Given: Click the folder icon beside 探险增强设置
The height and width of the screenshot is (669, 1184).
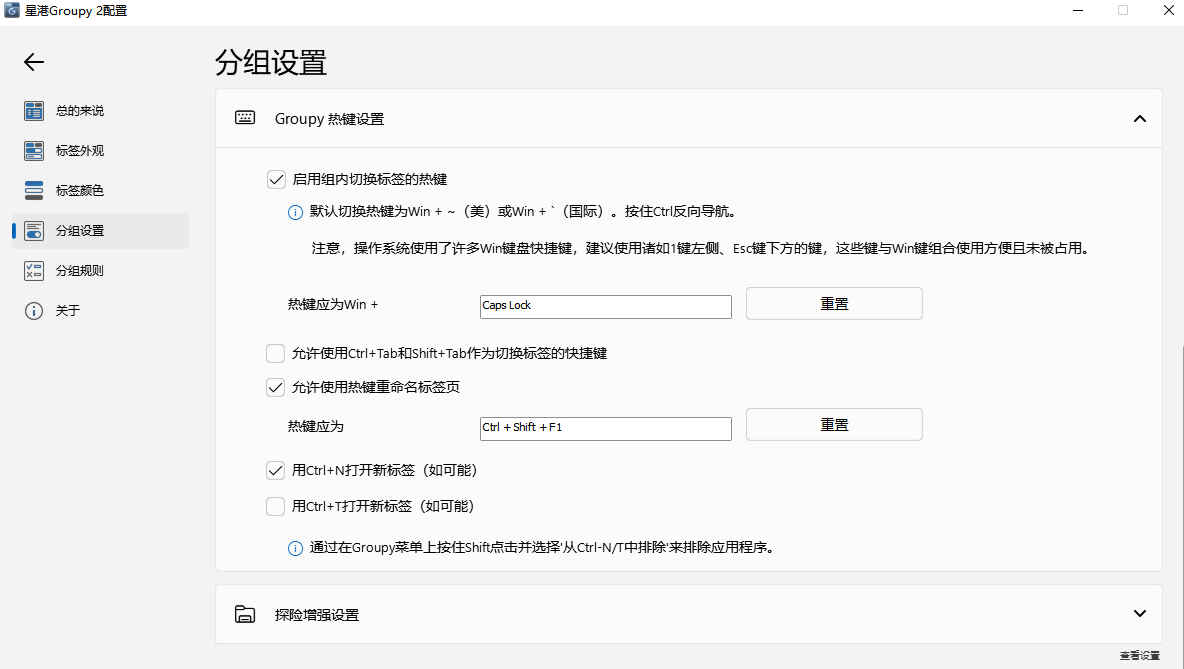Looking at the screenshot, I should point(245,614).
